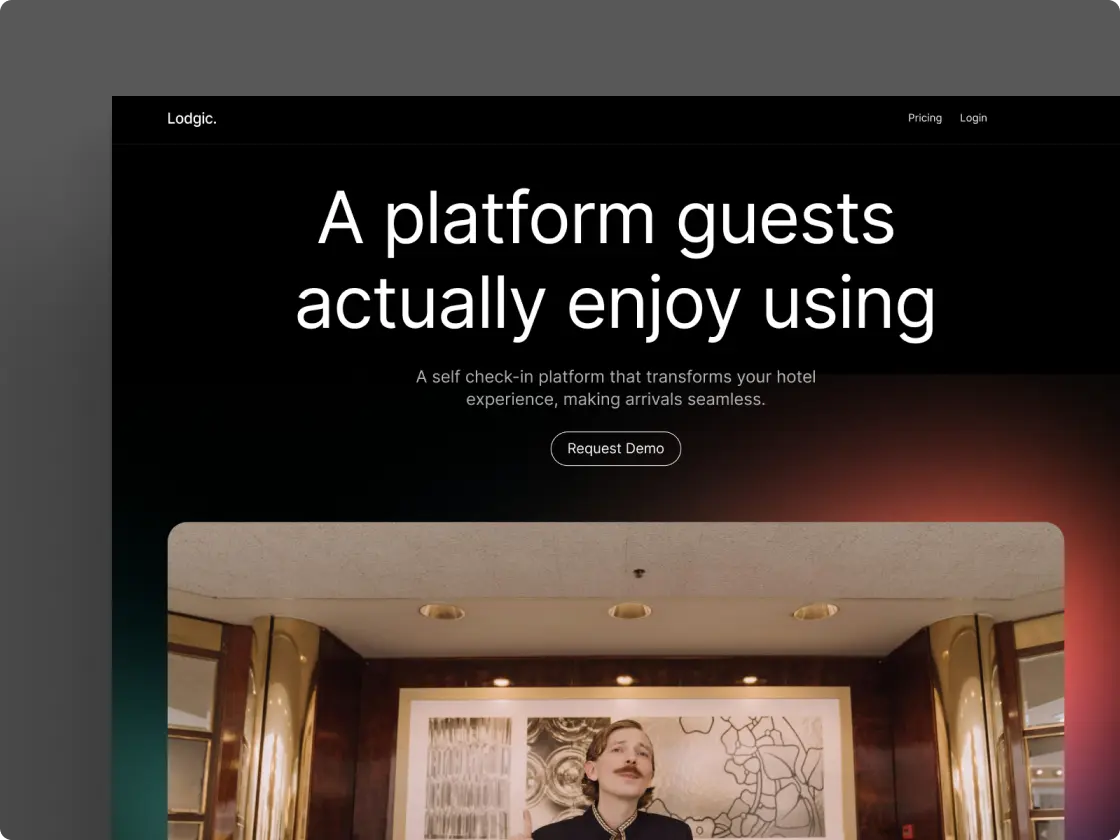Click the left gold curved column

(285, 730)
